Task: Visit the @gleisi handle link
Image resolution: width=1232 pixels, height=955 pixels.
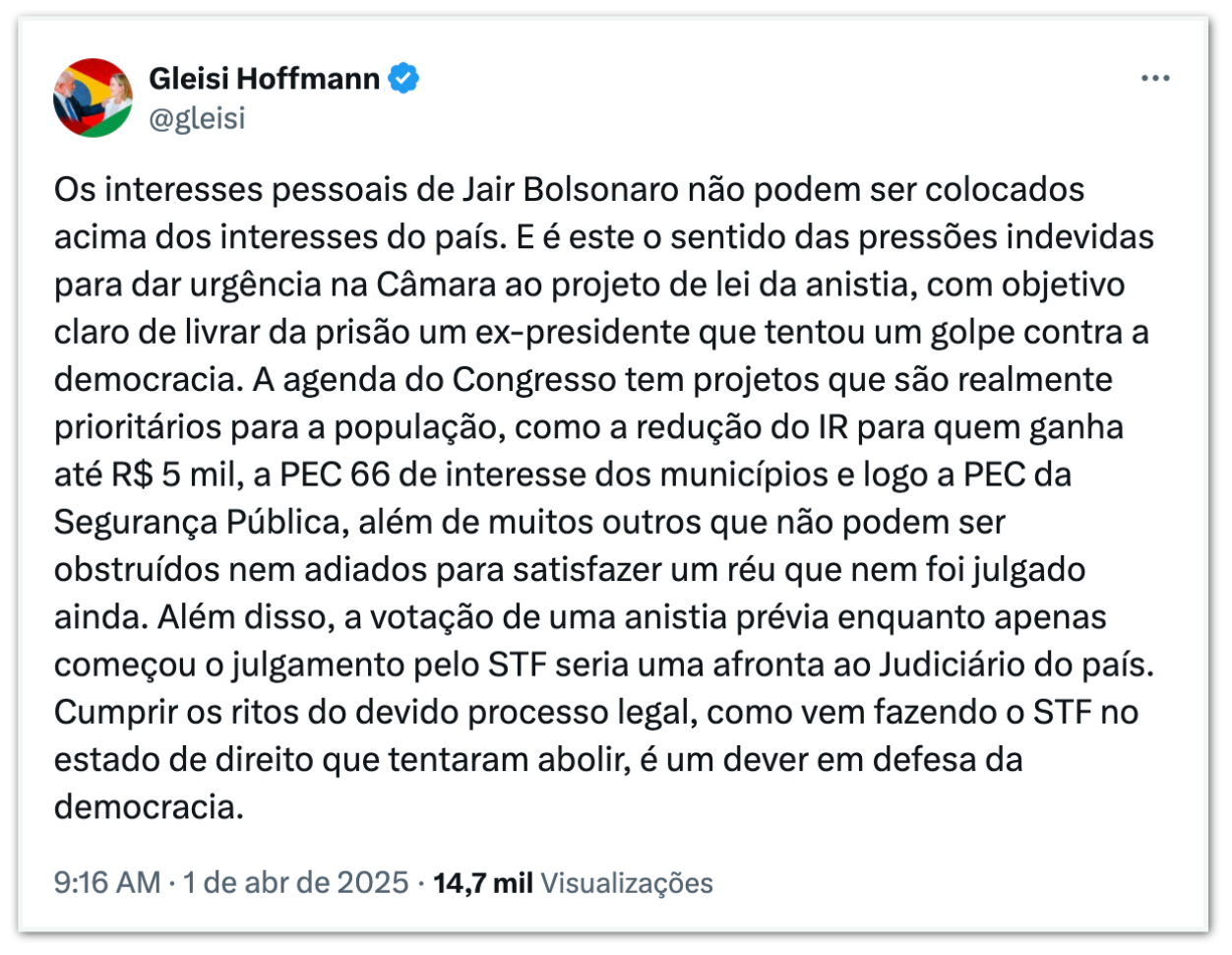Action: pyautogui.click(x=197, y=118)
